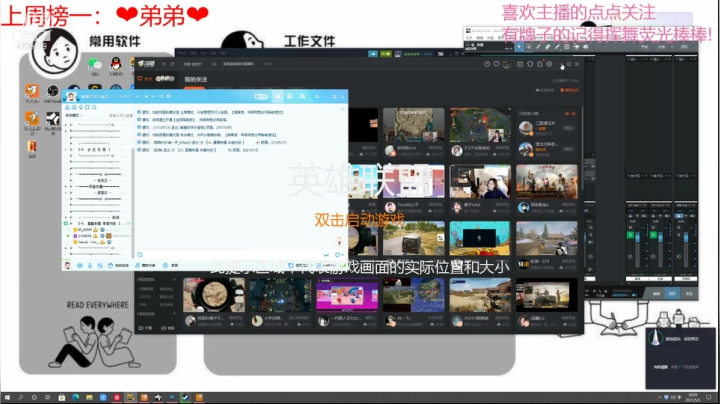Click member list icon in YY channel panel

67,107
